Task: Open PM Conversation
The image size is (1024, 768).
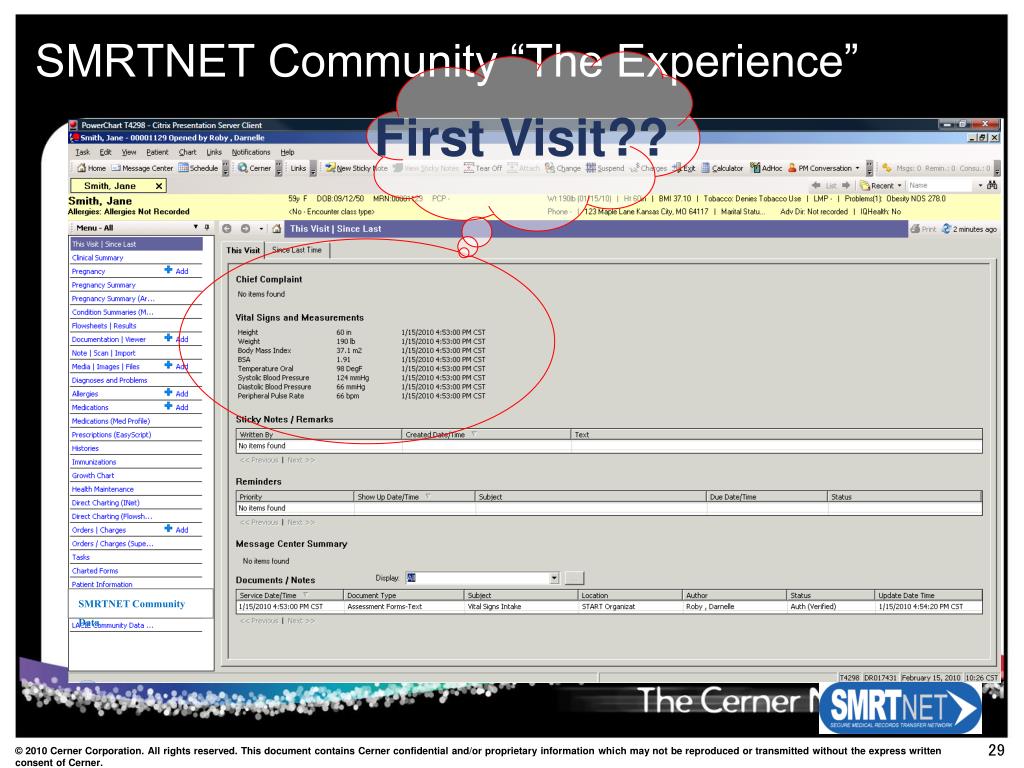Action: pos(820,168)
